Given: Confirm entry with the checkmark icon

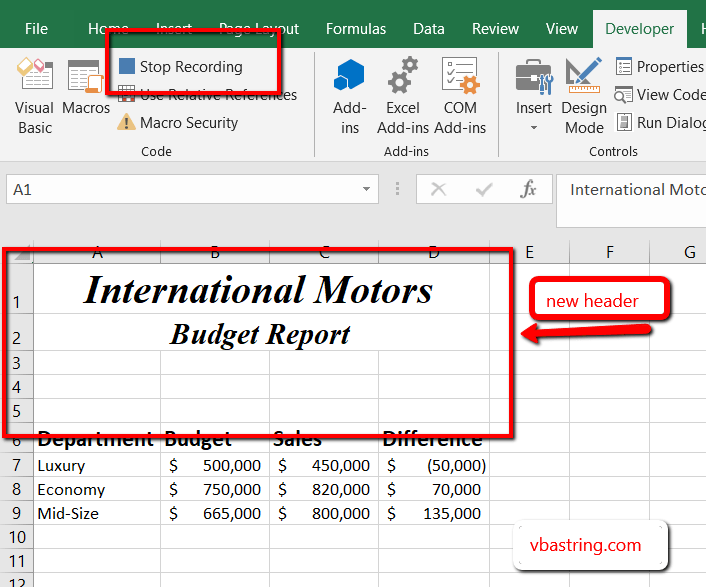Looking at the screenshot, I should tap(484, 190).
